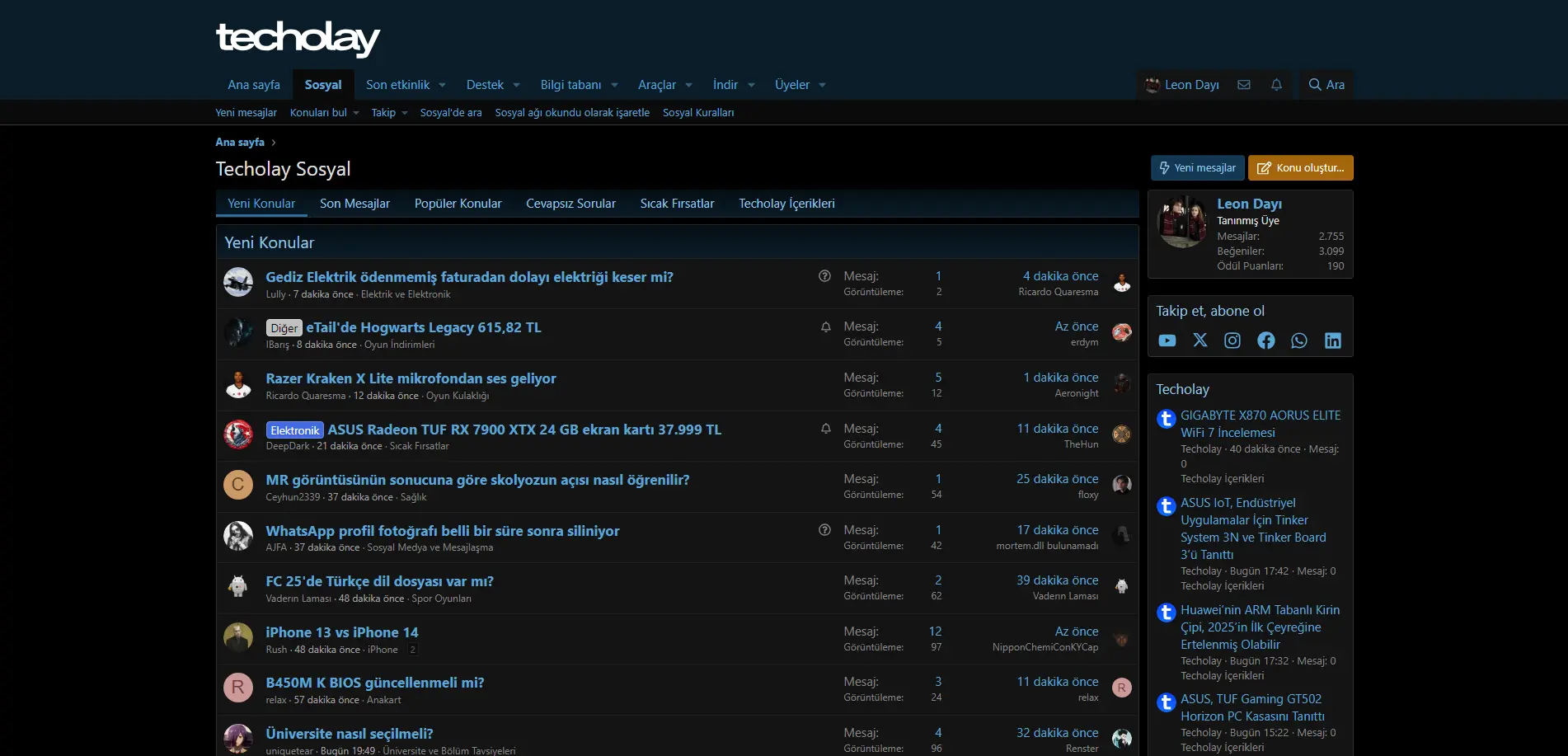Click the Yeni mesajlar blue button
The image size is (1568, 756).
[1197, 167]
